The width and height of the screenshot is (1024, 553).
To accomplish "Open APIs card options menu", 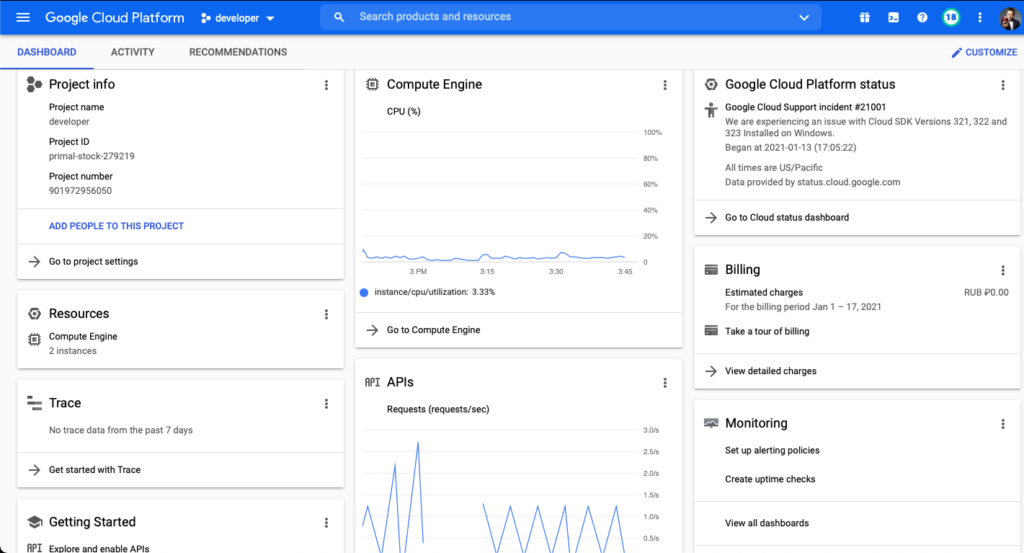I will [665, 383].
